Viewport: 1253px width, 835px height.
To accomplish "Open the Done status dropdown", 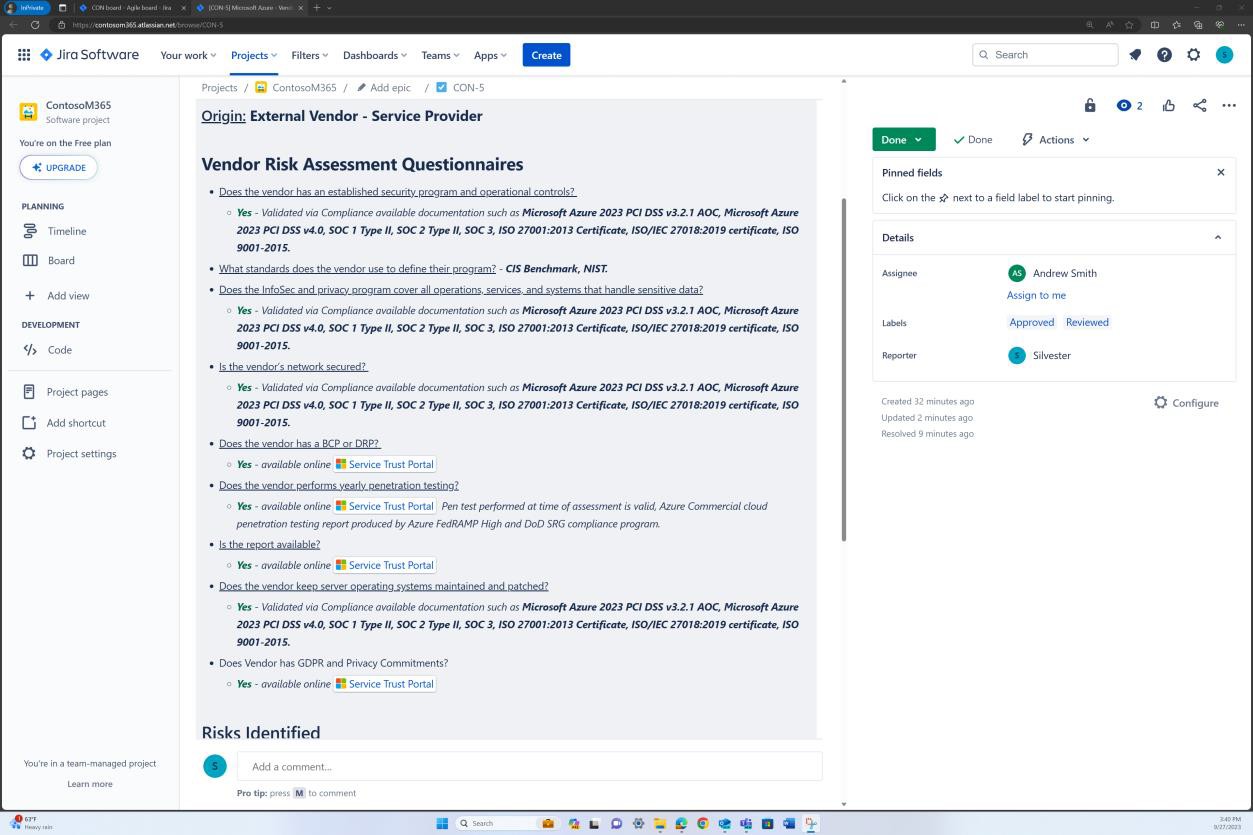I will [901, 139].
